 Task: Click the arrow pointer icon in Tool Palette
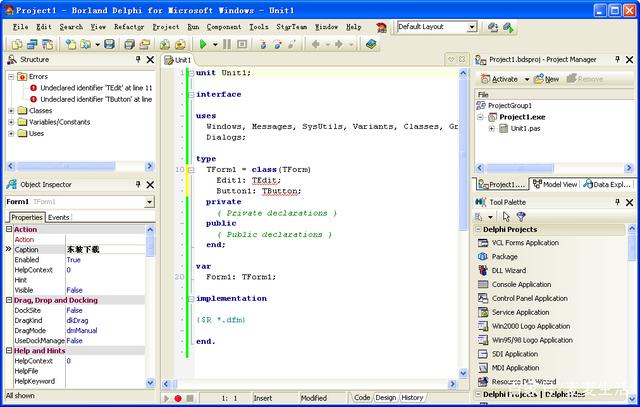tap(506, 216)
